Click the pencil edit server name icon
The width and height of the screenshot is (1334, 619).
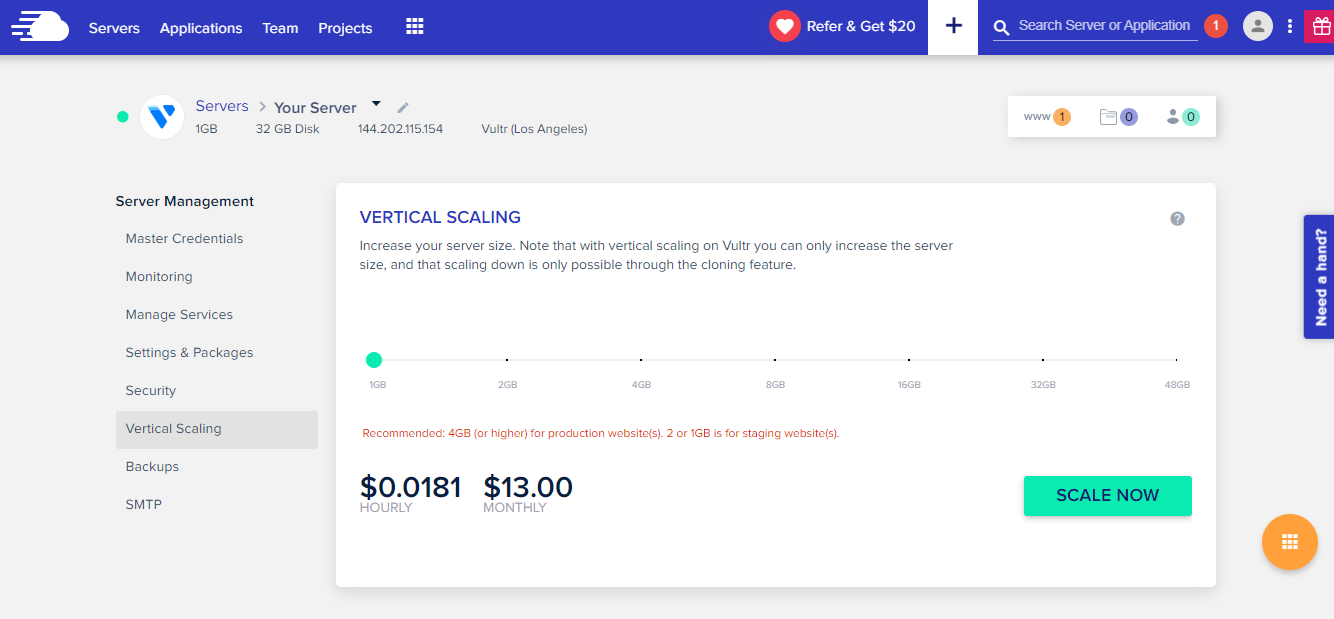(x=403, y=107)
